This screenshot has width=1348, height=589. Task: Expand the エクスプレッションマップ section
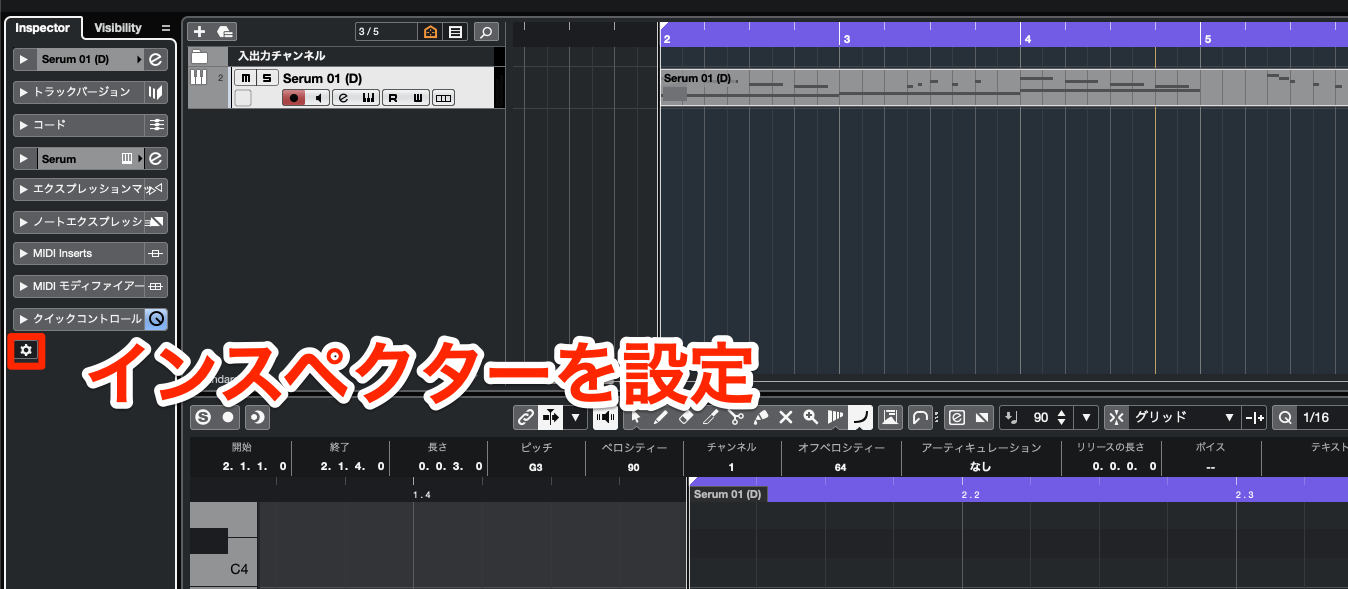click(25, 188)
